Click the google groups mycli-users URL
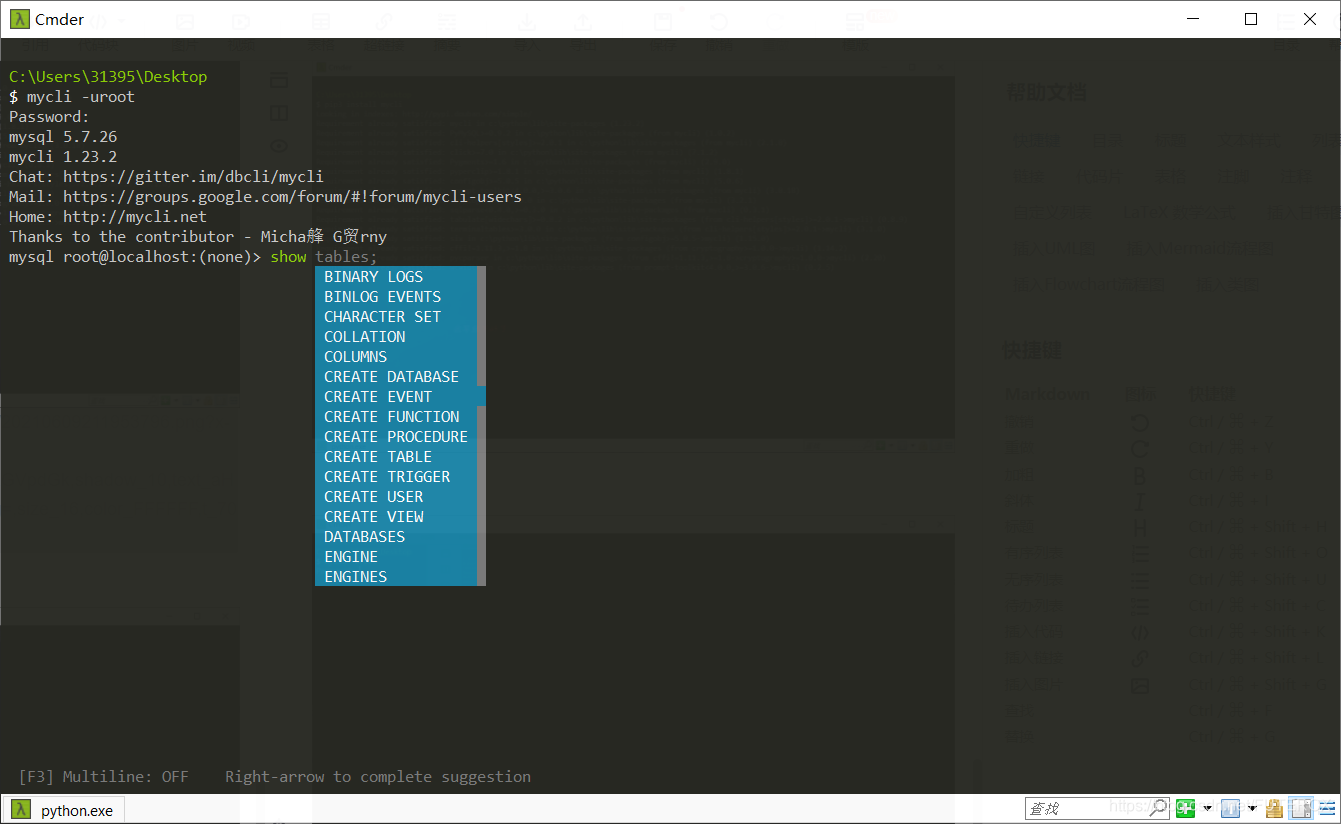The height and width of the screenshot is (824, 1341). (292, 196)
